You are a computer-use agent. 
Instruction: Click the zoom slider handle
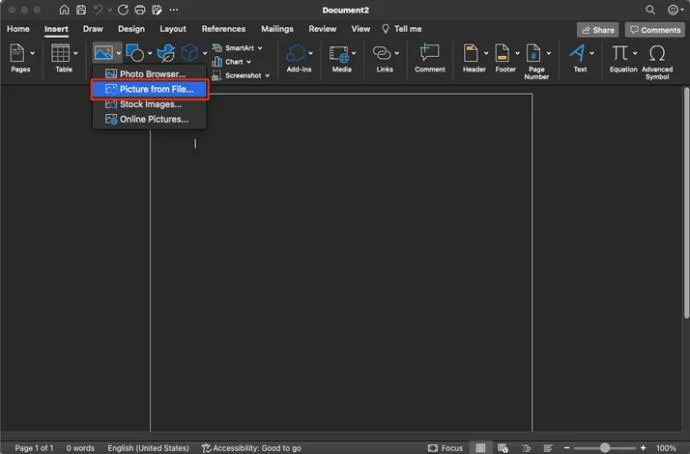(605, 448)
